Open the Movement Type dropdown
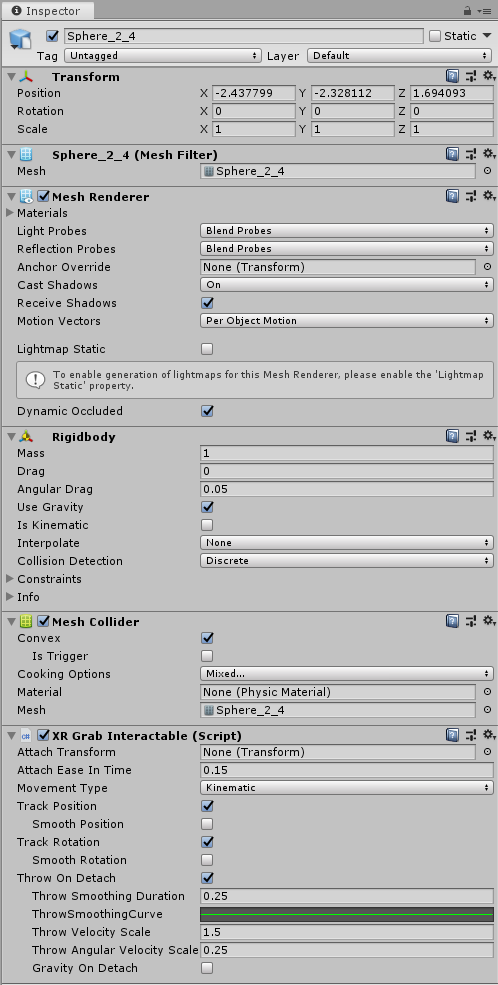This screenshot has height=985, width=498. coord(347,788)
